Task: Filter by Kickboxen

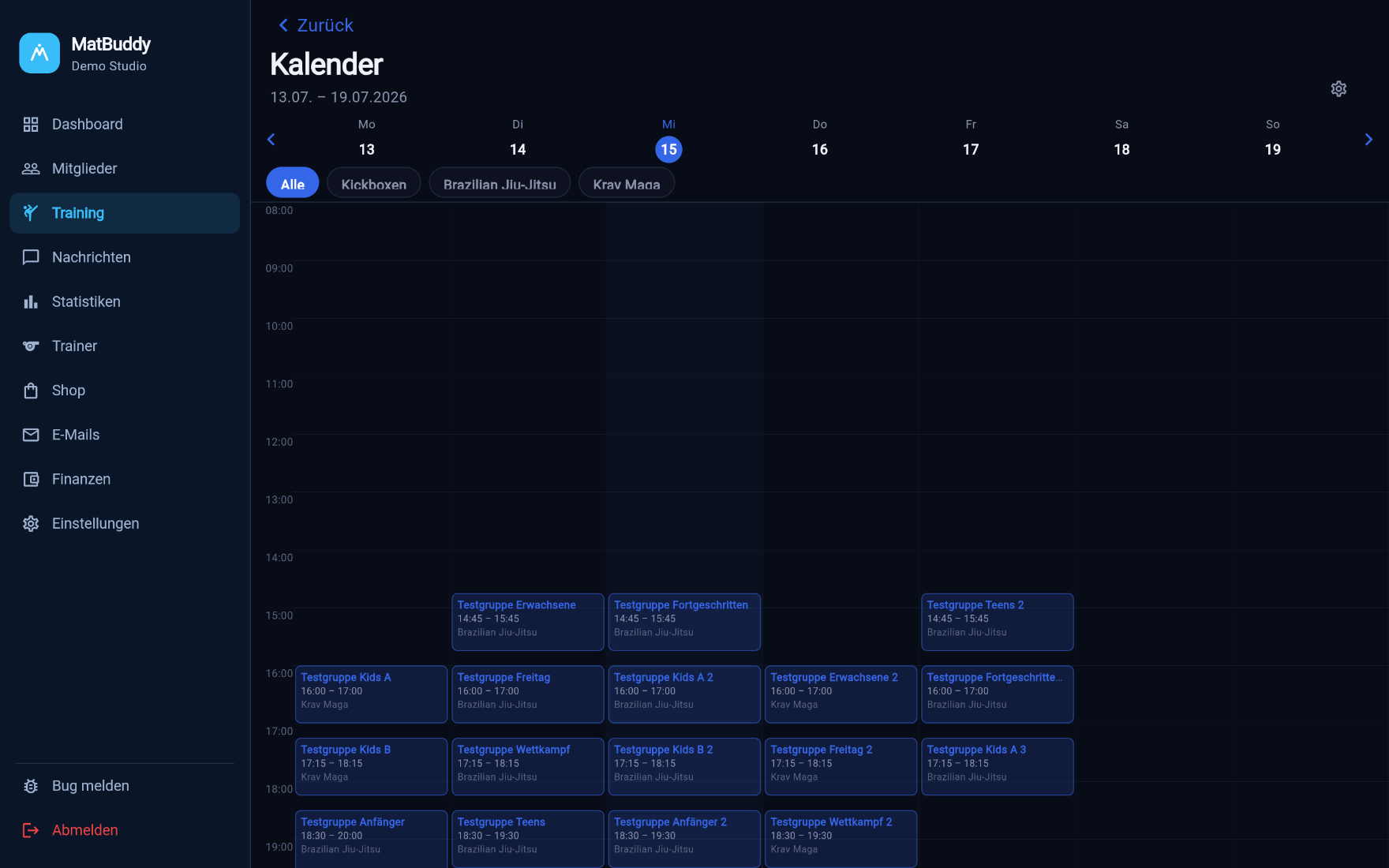Action: (374, 183)
